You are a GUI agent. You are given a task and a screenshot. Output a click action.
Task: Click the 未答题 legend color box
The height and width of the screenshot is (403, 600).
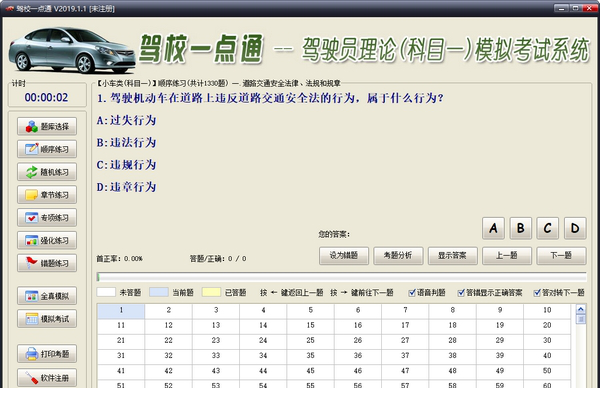tap(106, 292)
